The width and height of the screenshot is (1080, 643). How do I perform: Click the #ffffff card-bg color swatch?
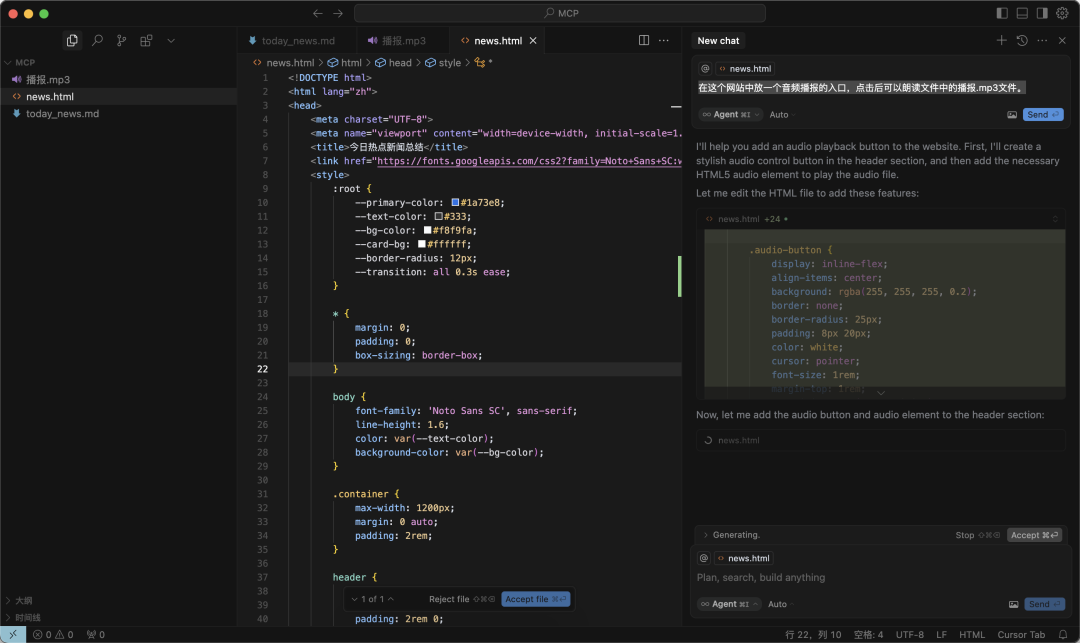coord(422,244)
